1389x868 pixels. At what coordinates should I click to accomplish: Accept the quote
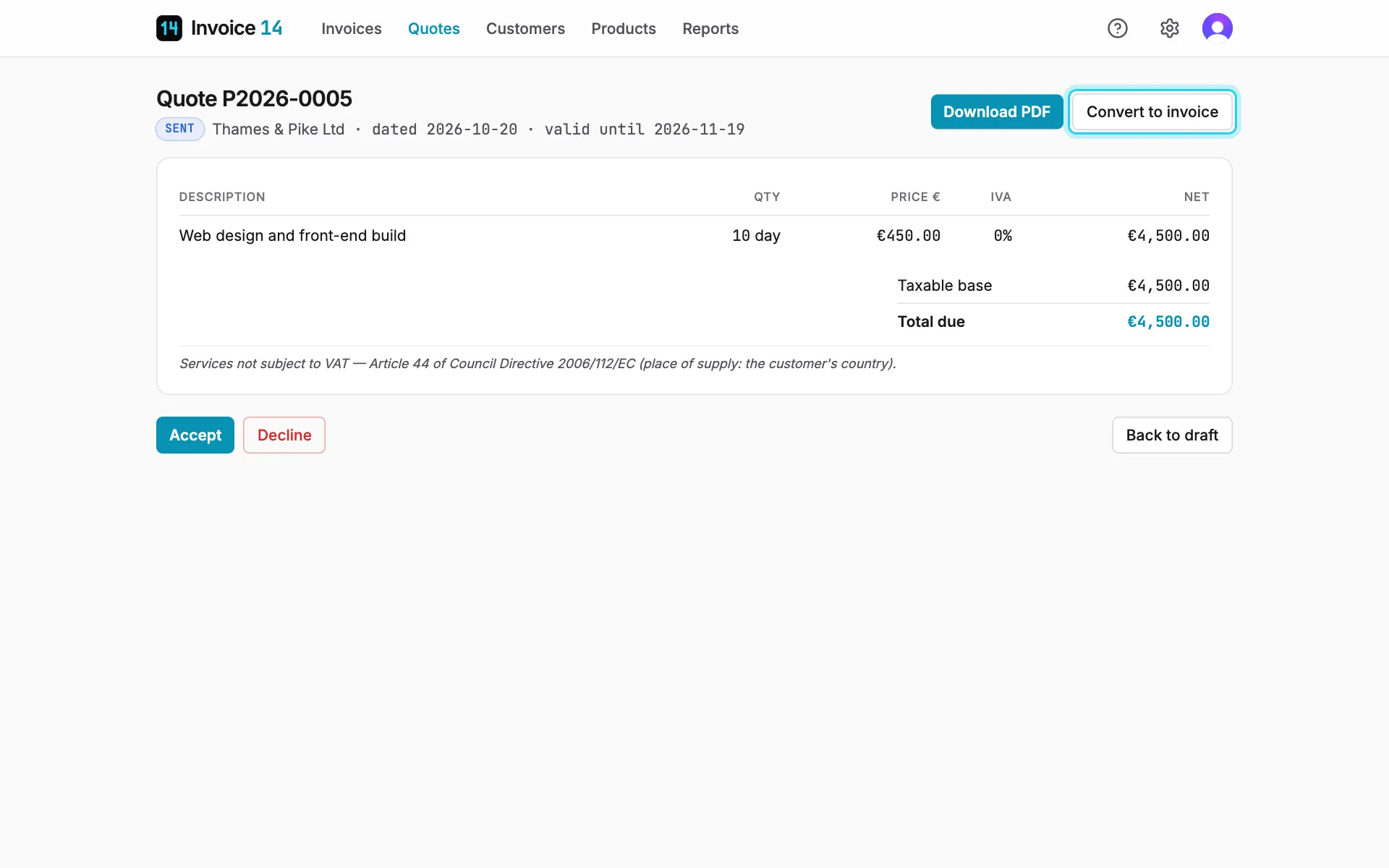(195, 435)
